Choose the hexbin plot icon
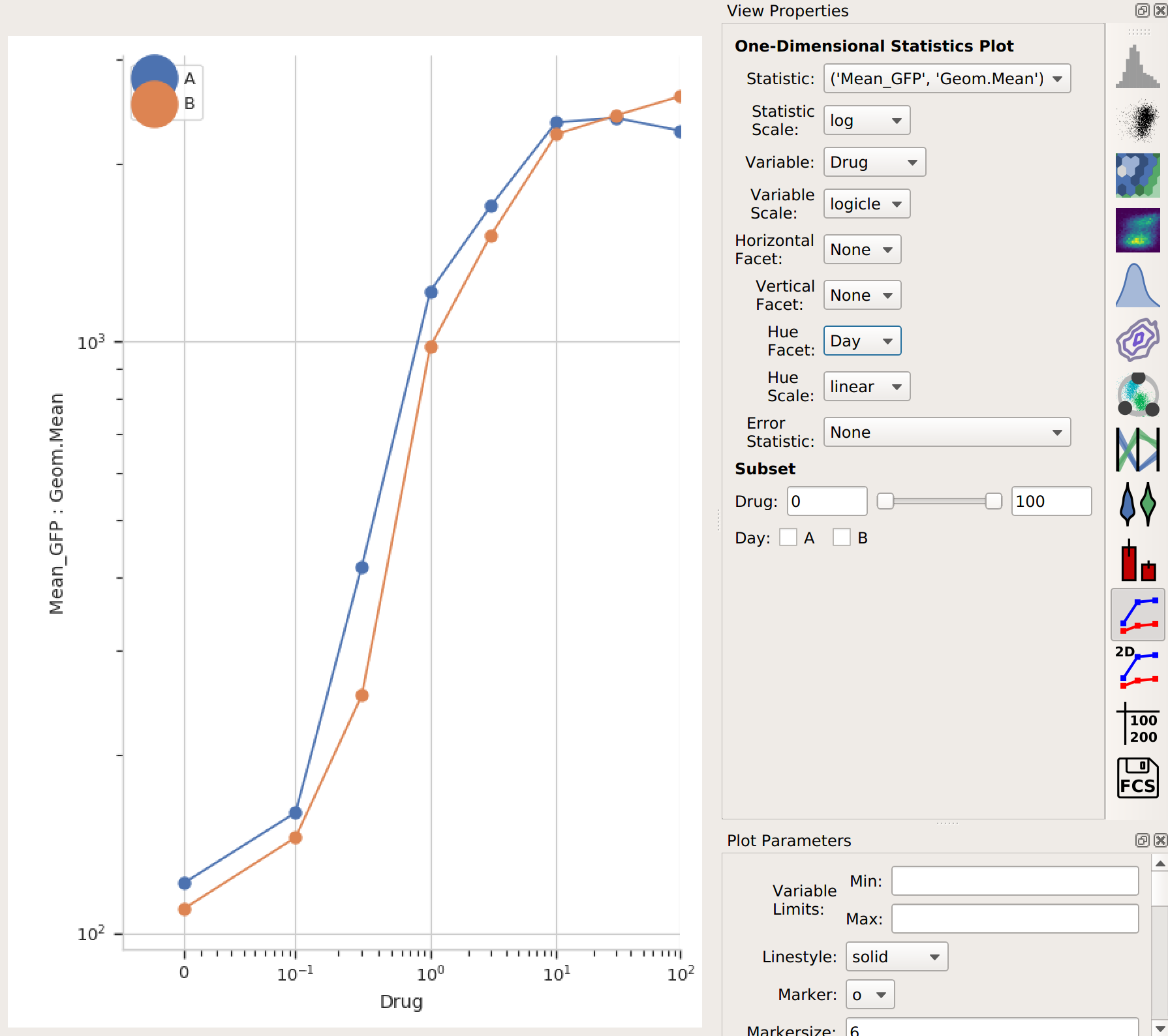1168x1036 pixels. click(1137, 175)
